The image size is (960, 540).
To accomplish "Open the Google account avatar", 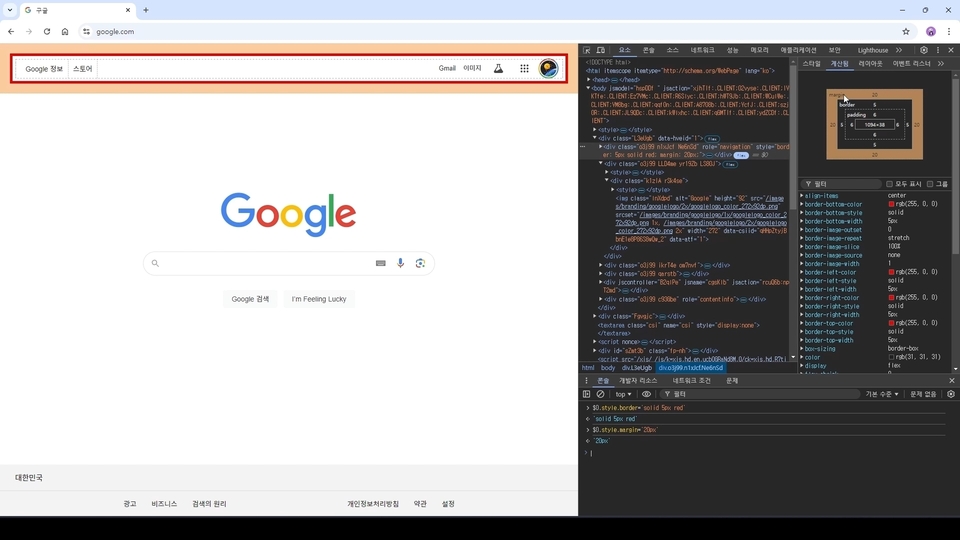I will (x=548, y=69).
